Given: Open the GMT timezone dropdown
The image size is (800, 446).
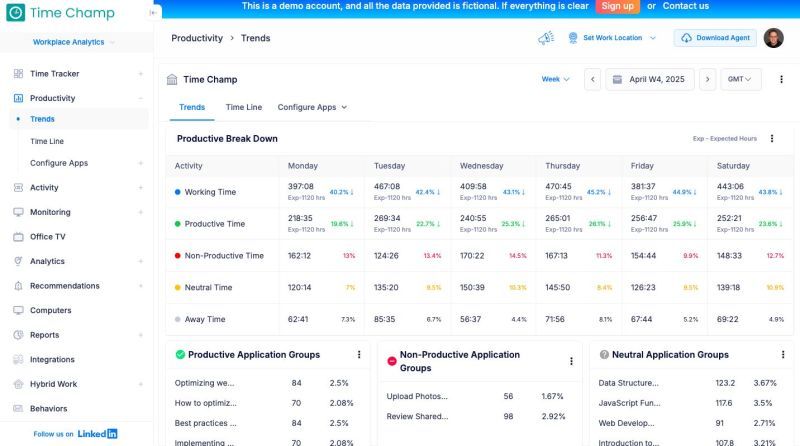Looking at the screenshot, I should pos(740,79).
